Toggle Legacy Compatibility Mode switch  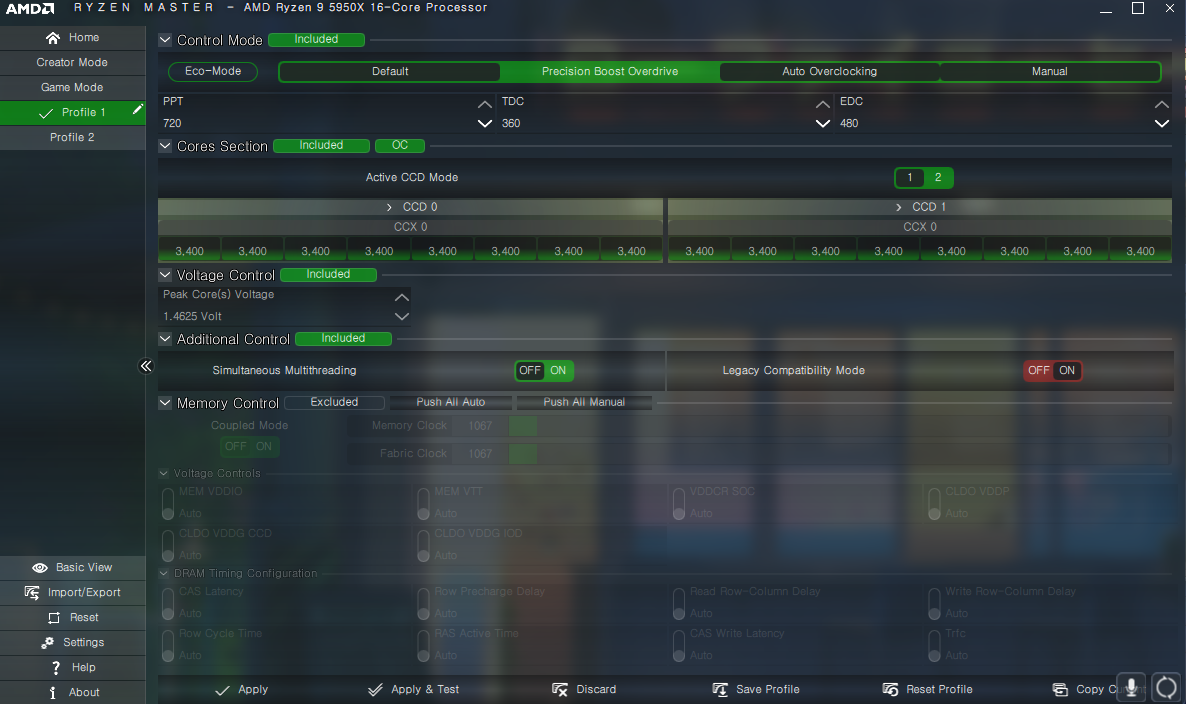pos(1053,371)
